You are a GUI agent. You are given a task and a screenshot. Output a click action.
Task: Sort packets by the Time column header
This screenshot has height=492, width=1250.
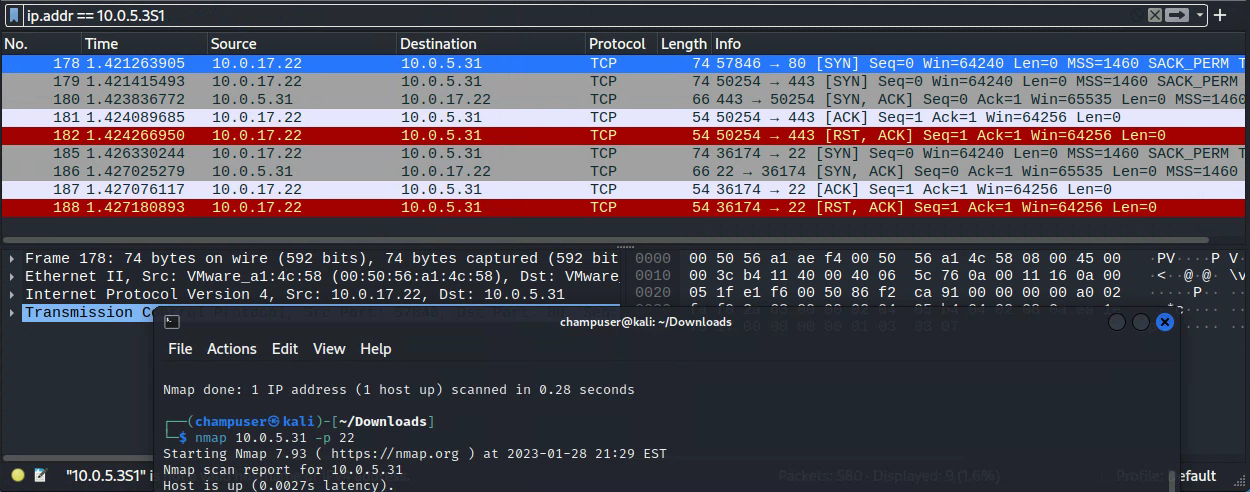click(101, 44)
